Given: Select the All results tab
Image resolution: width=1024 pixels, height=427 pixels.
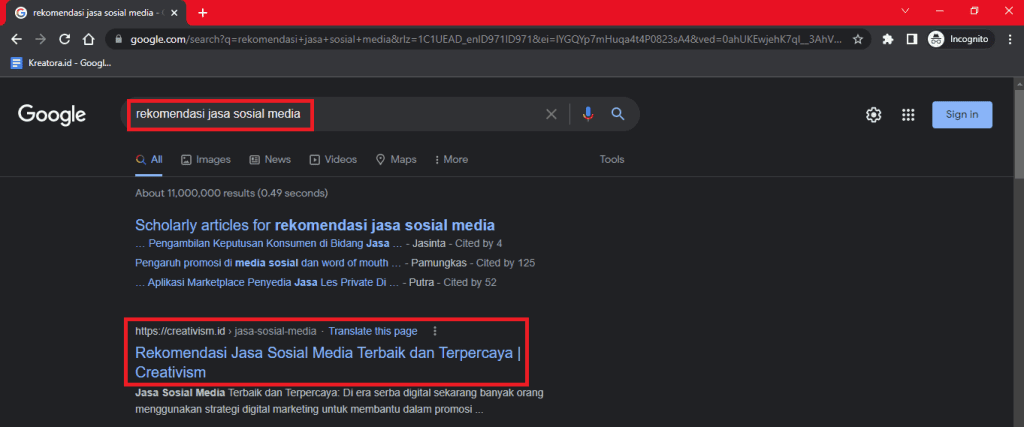Looking at the screenshot, I should tap(149, 159).
